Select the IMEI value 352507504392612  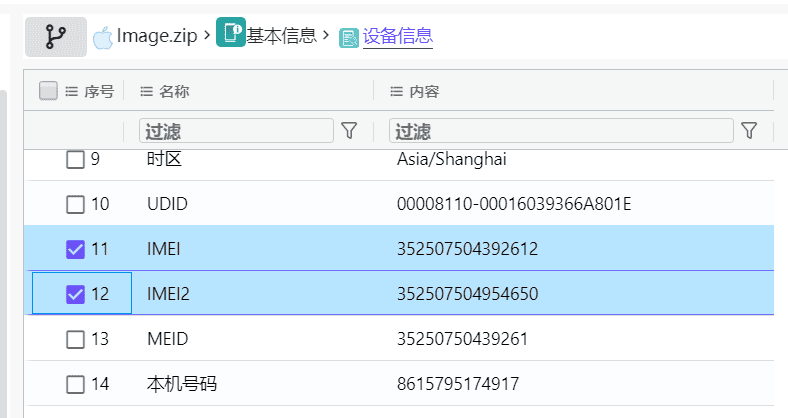click(x=467, y=249)
